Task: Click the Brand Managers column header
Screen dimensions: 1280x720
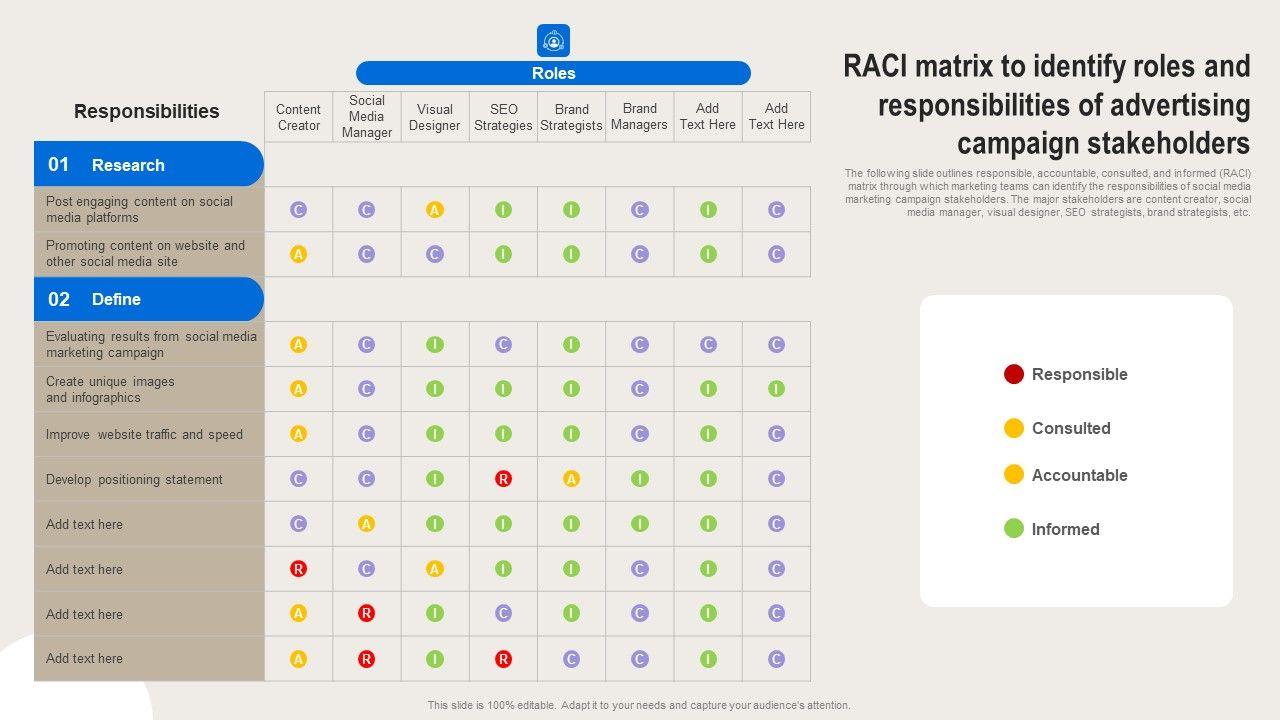Action: [x=639, y=117]
